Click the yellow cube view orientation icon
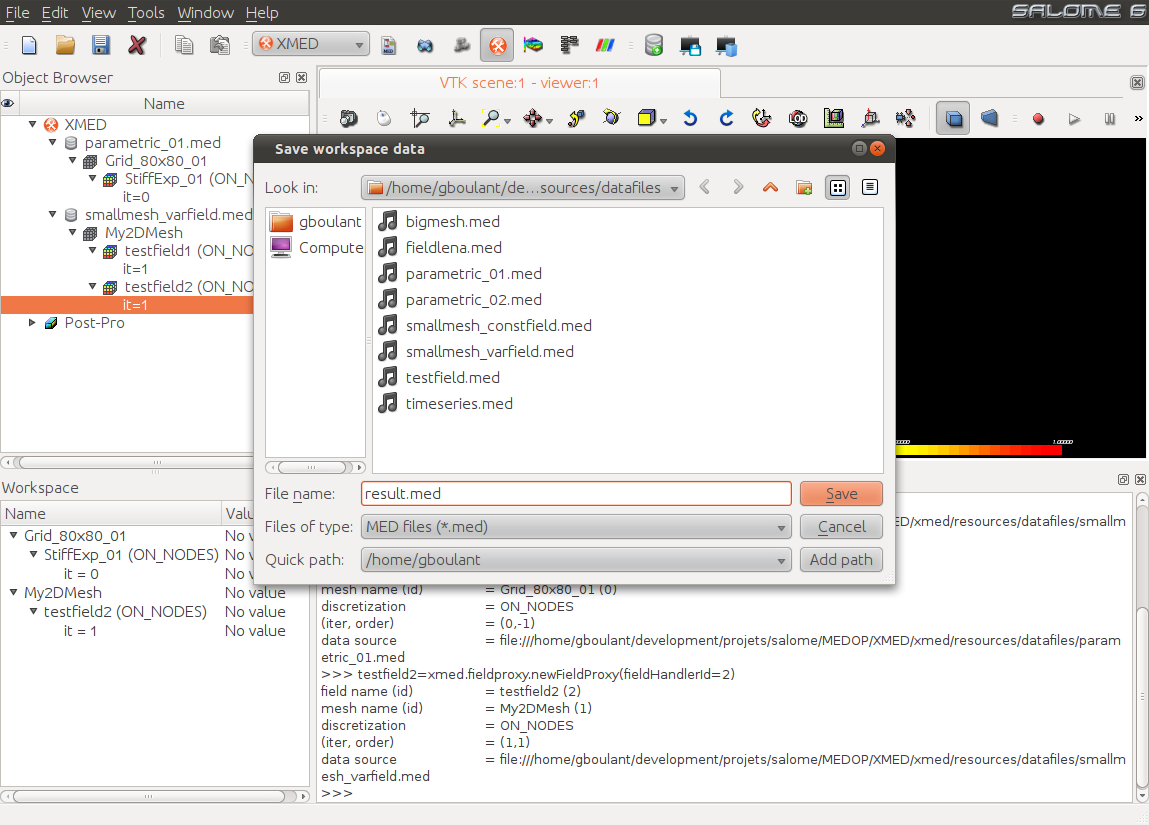Screen dimensions: 1149x825 coord(646,118)
